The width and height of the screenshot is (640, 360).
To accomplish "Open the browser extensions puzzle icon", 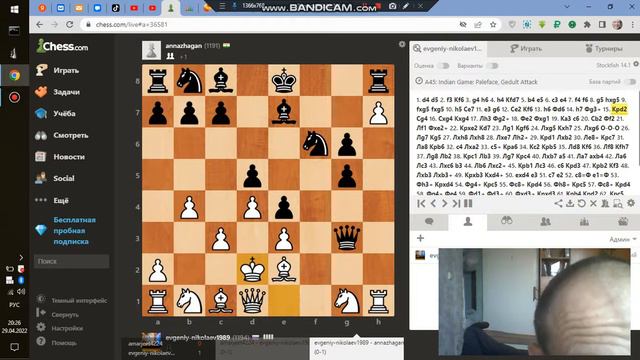I will 587,24.
